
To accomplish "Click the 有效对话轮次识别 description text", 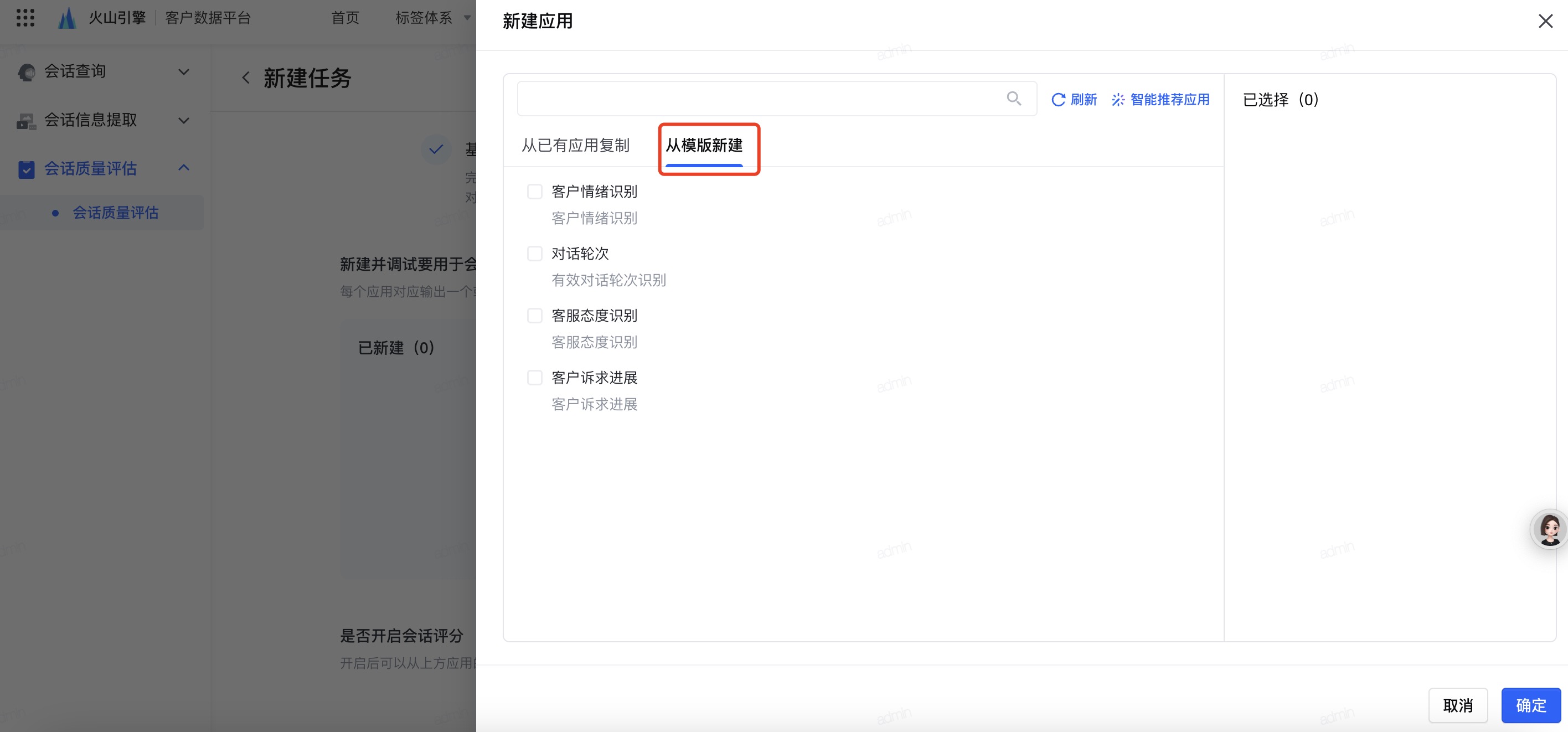I will 608,280.
